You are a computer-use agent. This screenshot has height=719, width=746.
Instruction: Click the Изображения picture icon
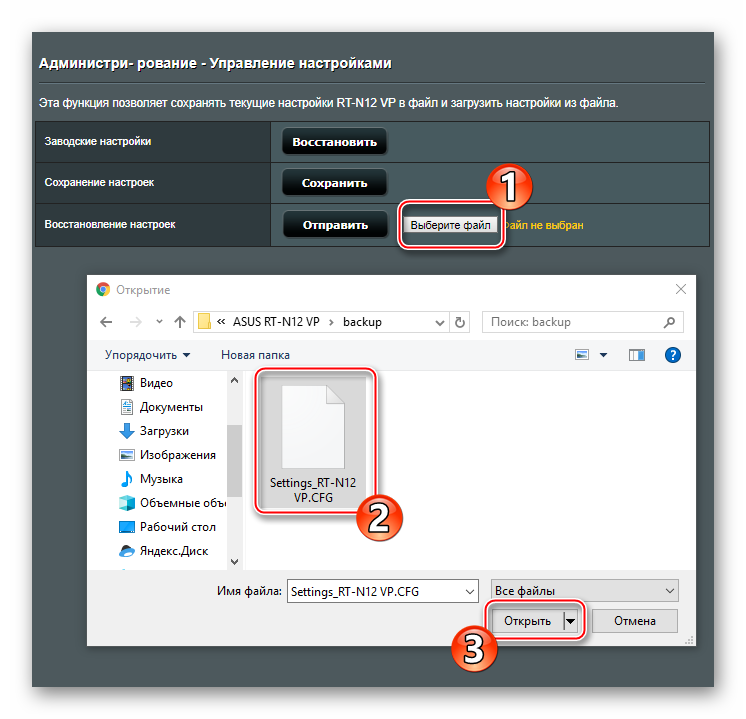pos(127,455)
